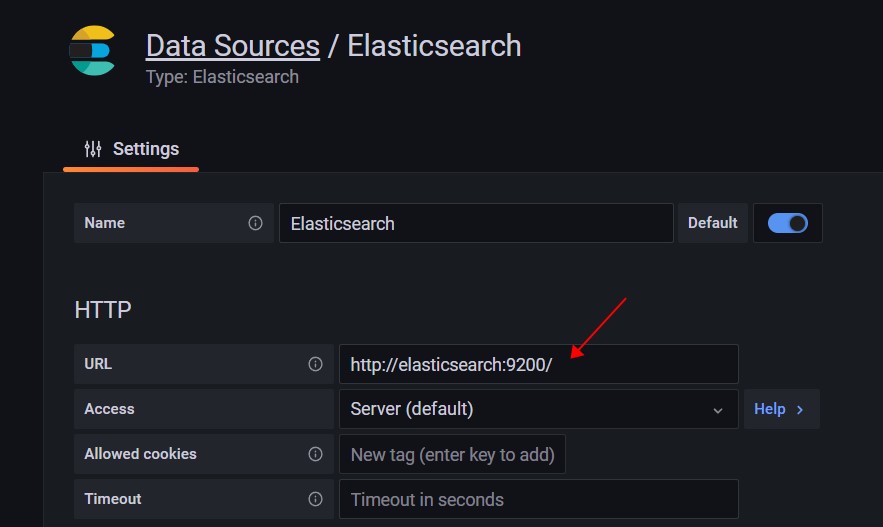Show info tooltip for Allowed cookies
The height and width of the screenshot is (527, 883).
[x=315, y=454]
